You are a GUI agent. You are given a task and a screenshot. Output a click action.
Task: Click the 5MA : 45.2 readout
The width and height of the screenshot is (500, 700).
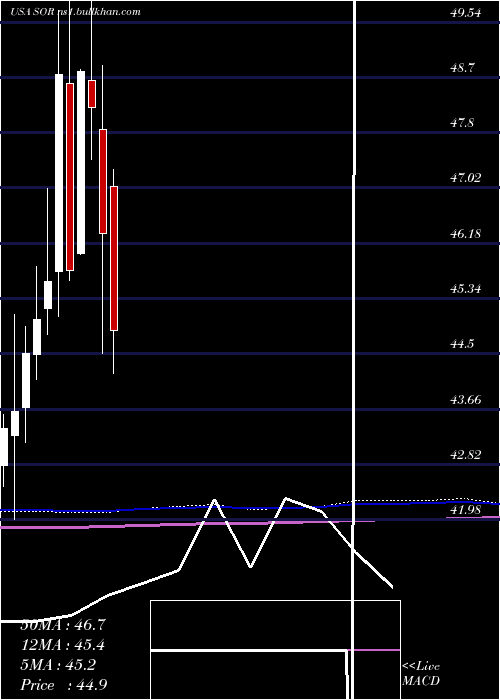tap(58, 665)
